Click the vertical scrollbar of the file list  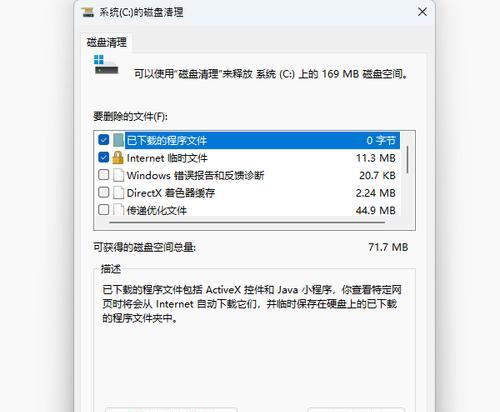tap(407, 159)
